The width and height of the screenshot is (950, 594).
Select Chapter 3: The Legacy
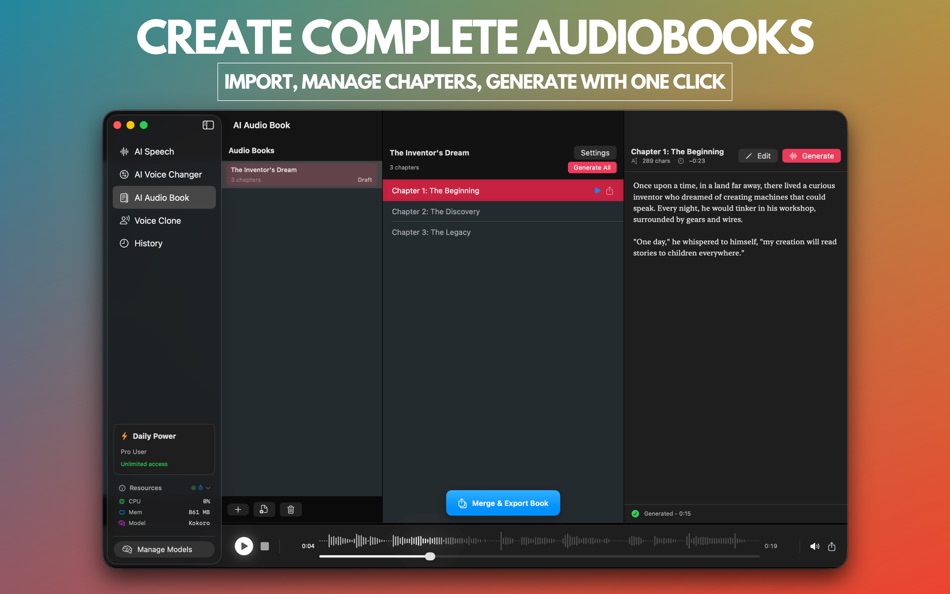(503, 232)
